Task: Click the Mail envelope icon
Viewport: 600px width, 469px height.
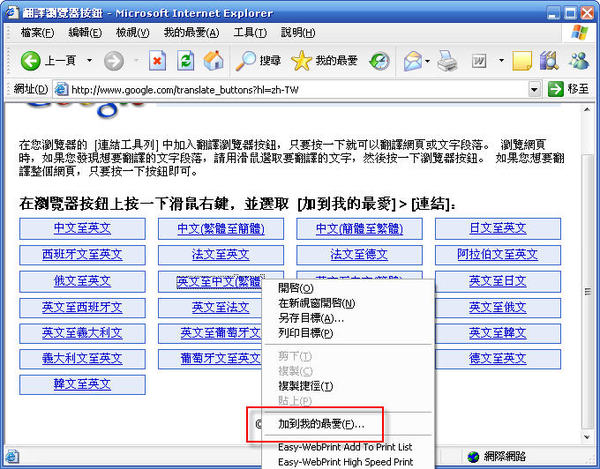Action: click(x=412, y=61)
